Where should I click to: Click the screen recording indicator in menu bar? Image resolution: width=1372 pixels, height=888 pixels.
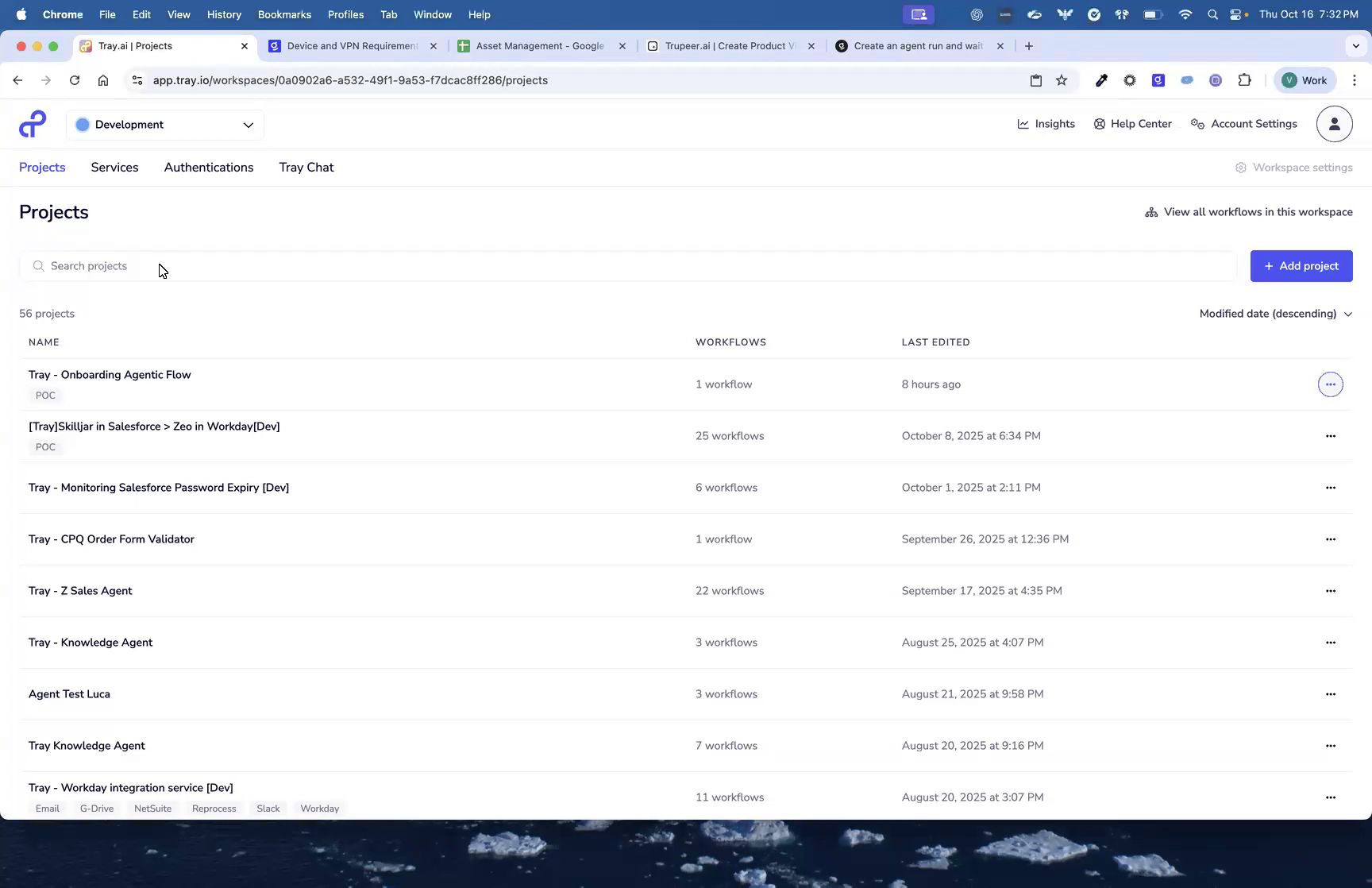click(919, 14)
